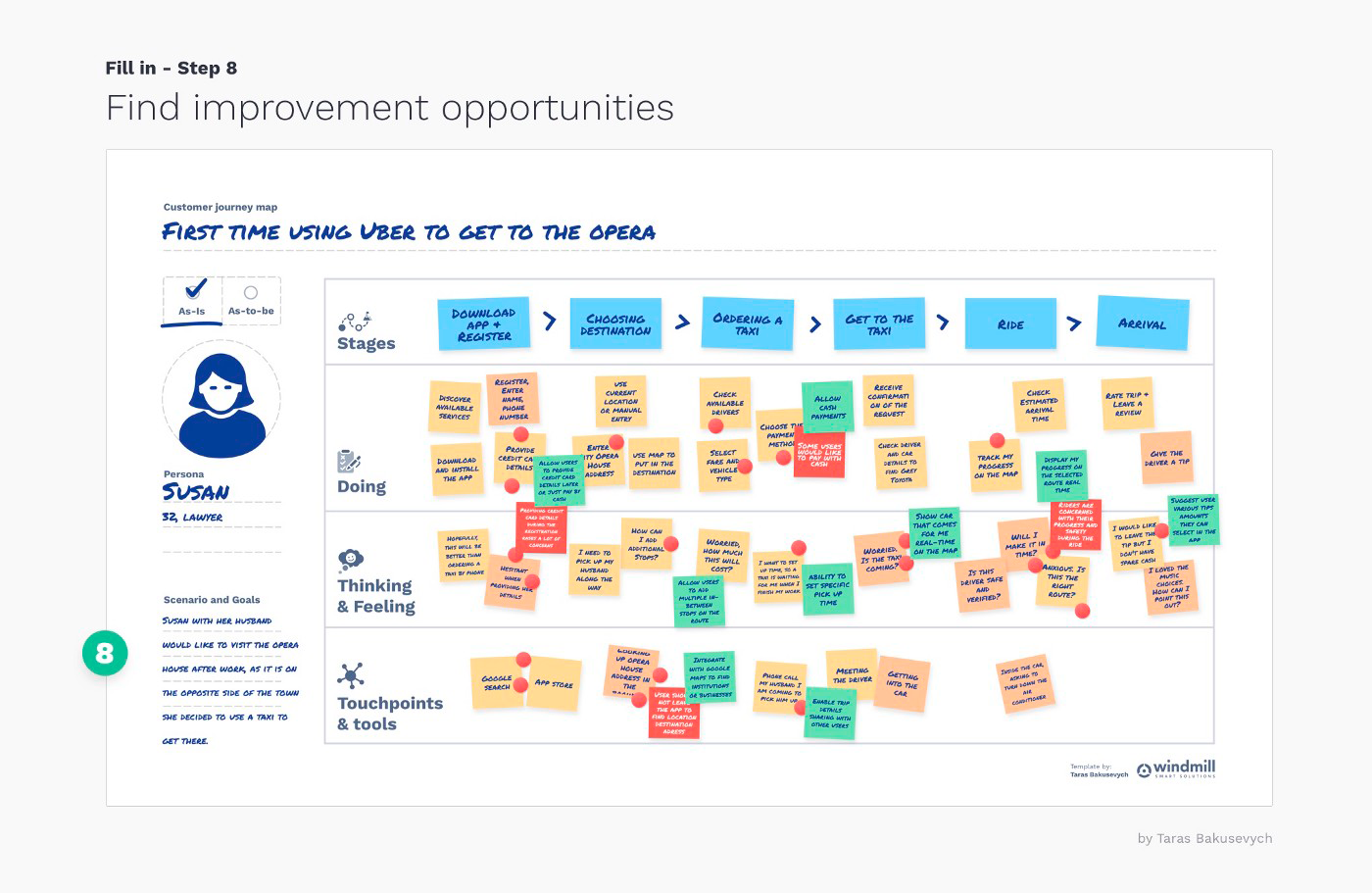
Task: Click the 'Use map to put in the destination' note
Action: pyautogui.click(x=654, y=464)
